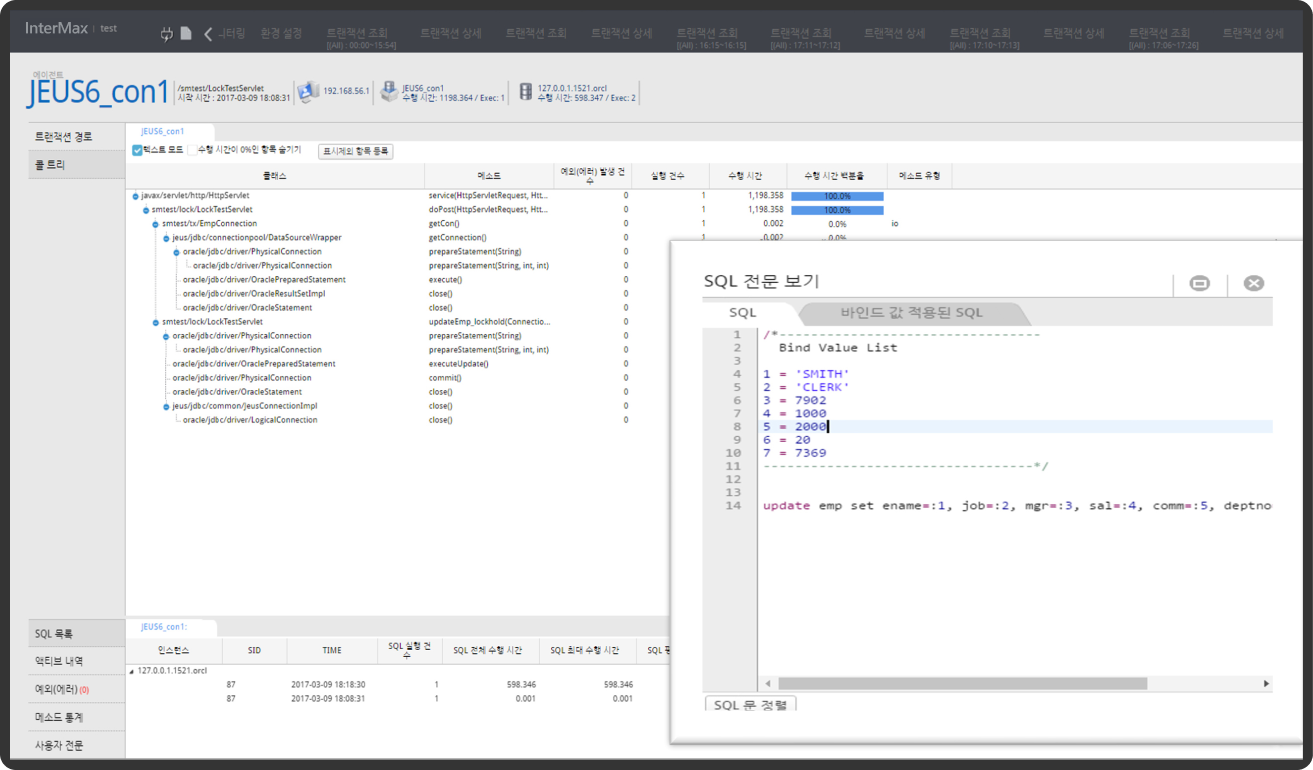The height and width of the screenshot is (770, 1313).
Task: Open the 환경 설정 menu
Action: click(280, 34)
